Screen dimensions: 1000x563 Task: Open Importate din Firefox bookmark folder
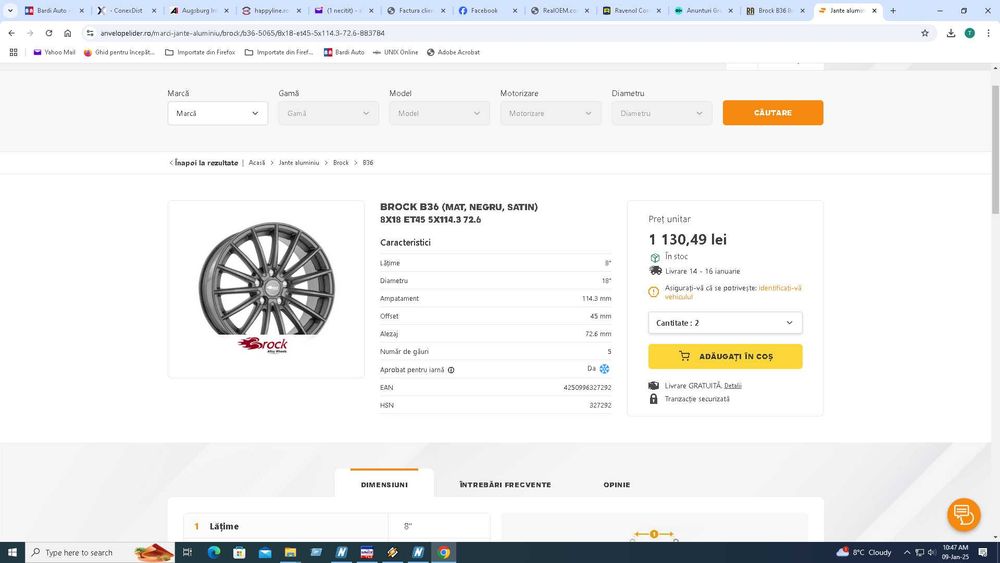[x=200, y=52]
